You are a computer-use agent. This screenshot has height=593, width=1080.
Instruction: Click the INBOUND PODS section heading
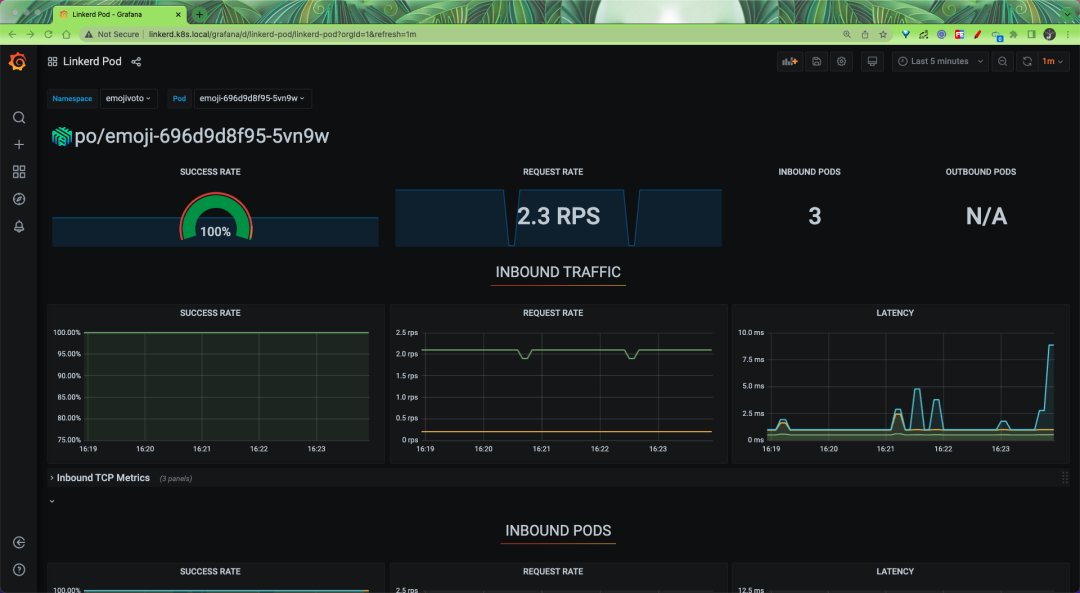(558, 530)
